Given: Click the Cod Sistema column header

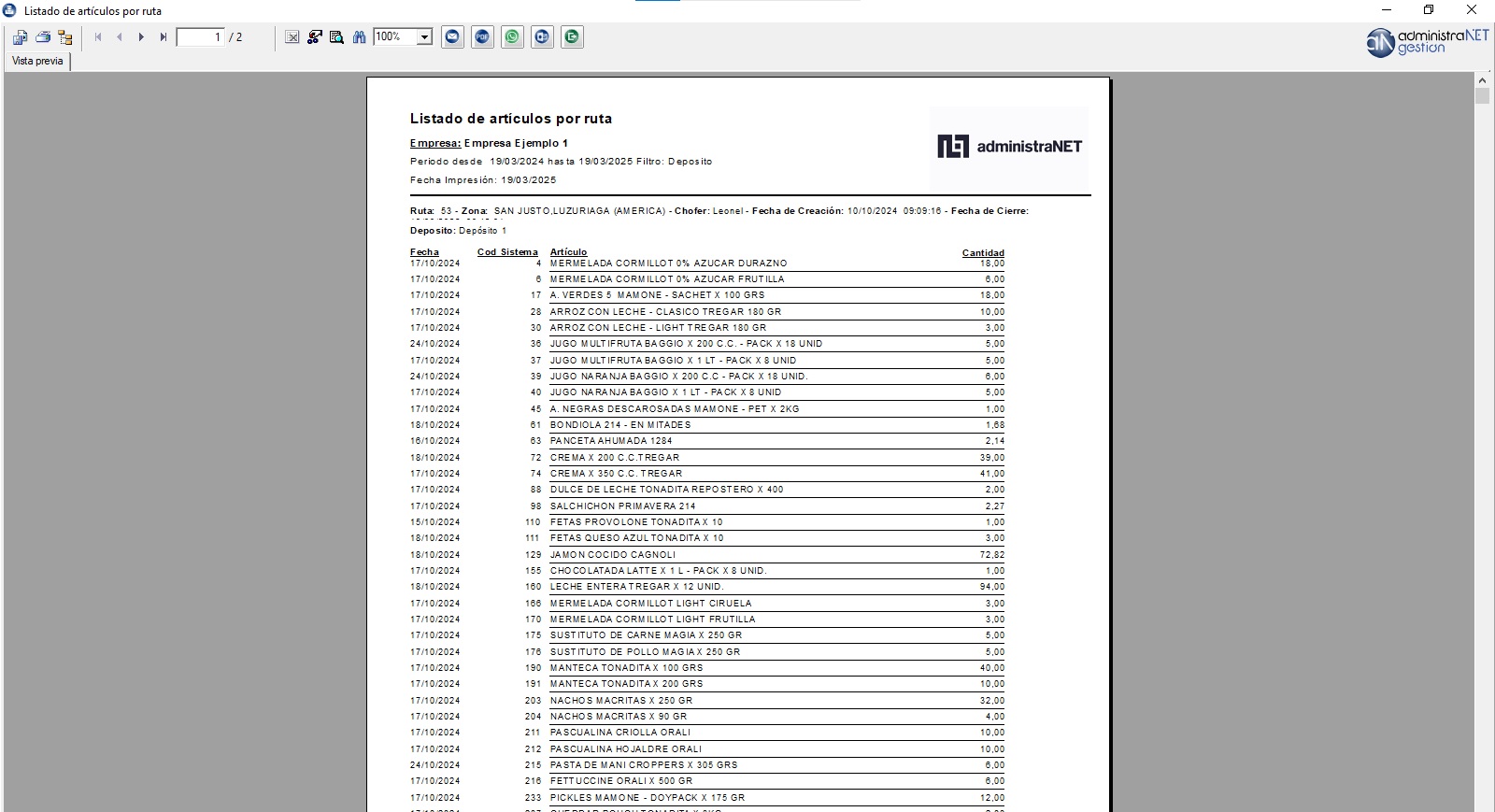Looking at the screenshot, I should point(507,252).
